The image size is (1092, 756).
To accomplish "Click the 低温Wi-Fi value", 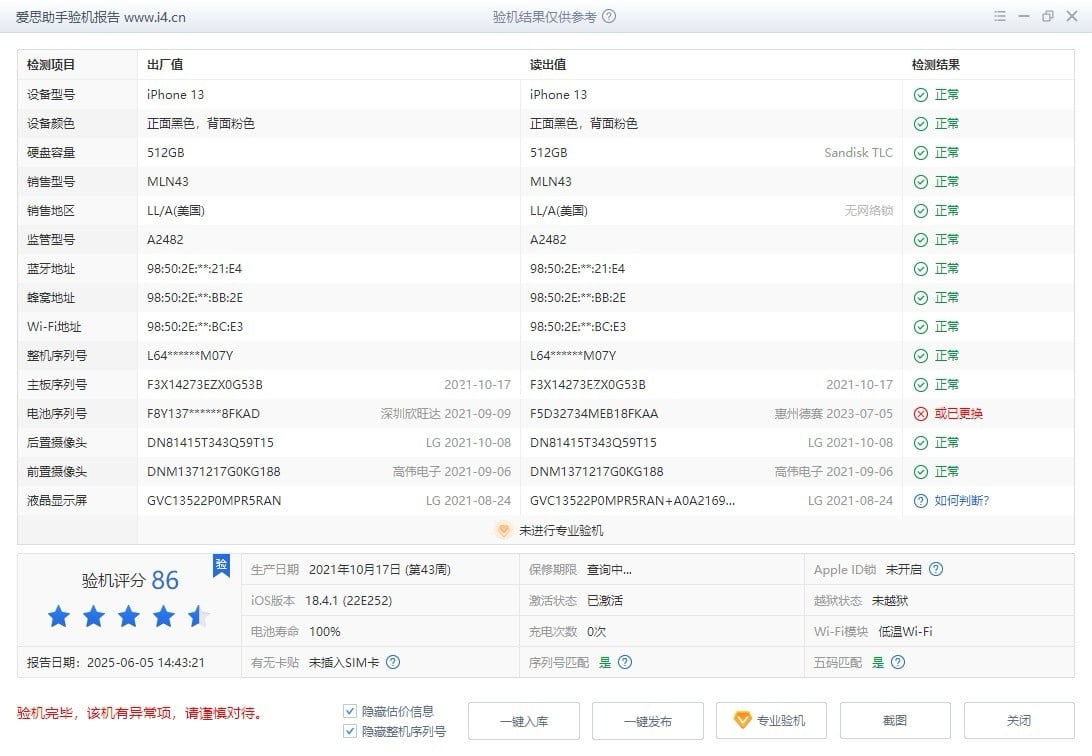I will tap(905, 631).
